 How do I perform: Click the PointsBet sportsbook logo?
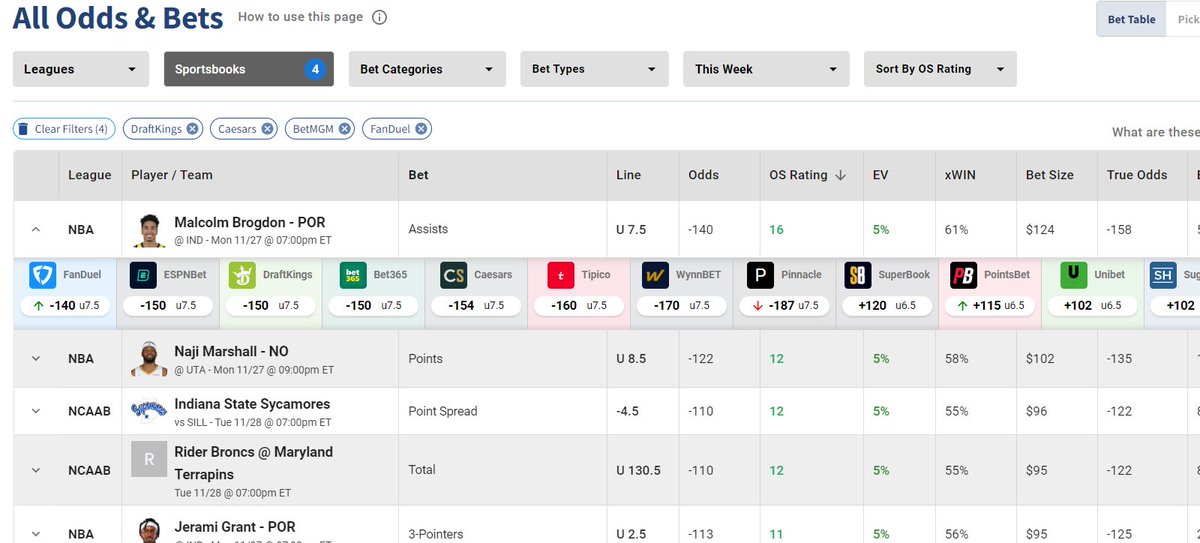pos(963,275)
